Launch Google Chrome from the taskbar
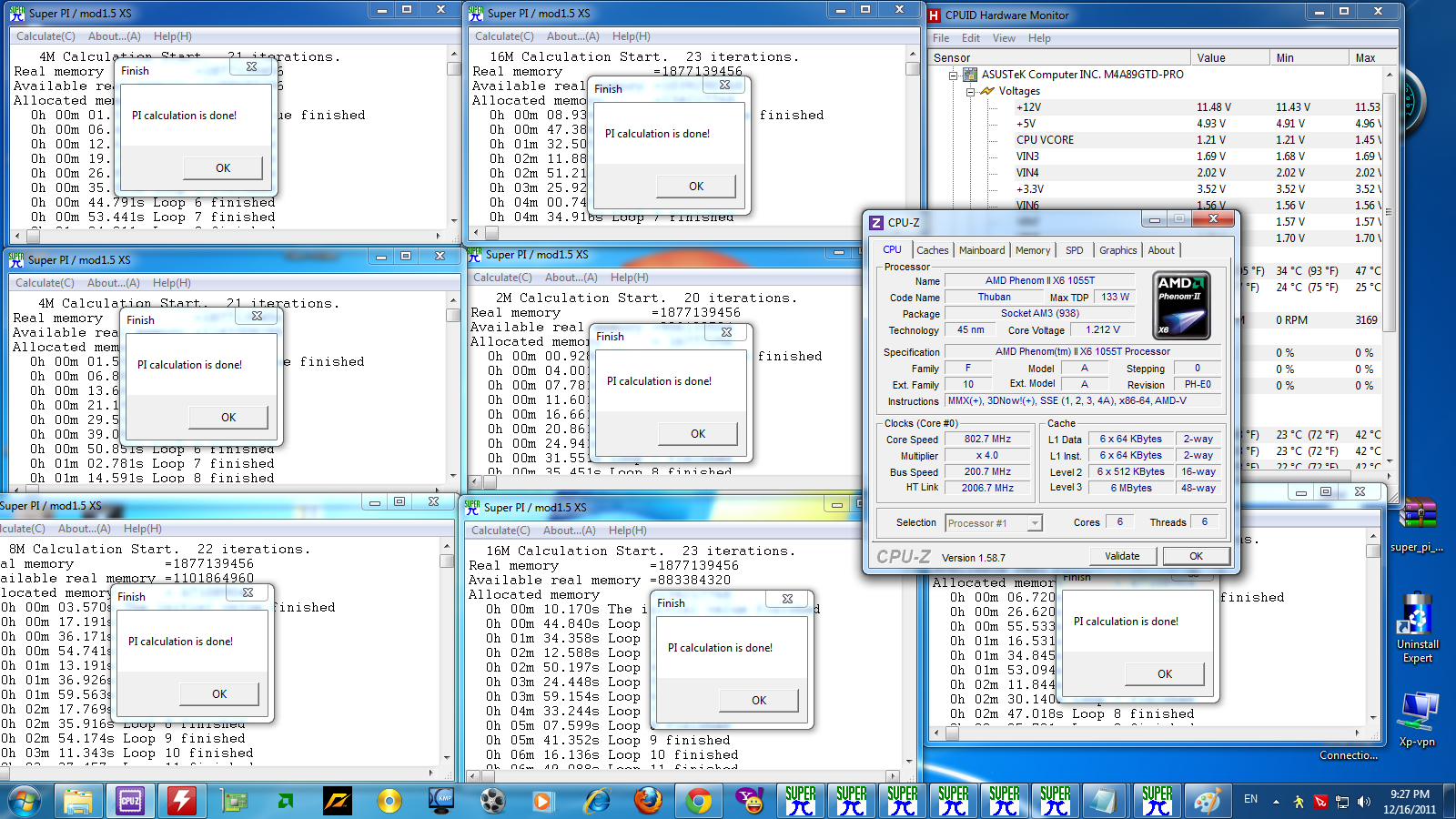Screen dimensions: 1456x819 click(699, 801)
